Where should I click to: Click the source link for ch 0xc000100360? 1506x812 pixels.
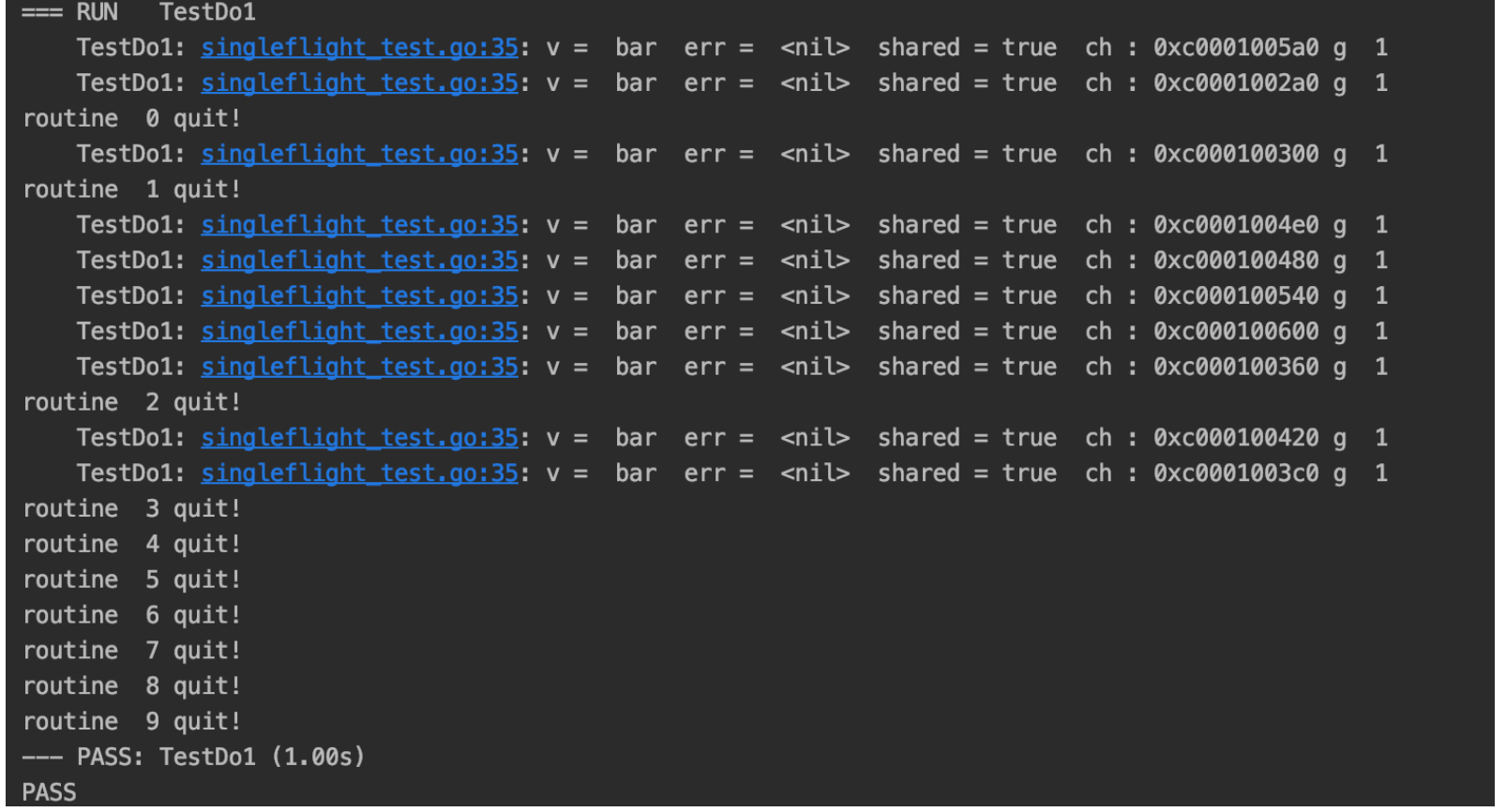coord(359,368)
